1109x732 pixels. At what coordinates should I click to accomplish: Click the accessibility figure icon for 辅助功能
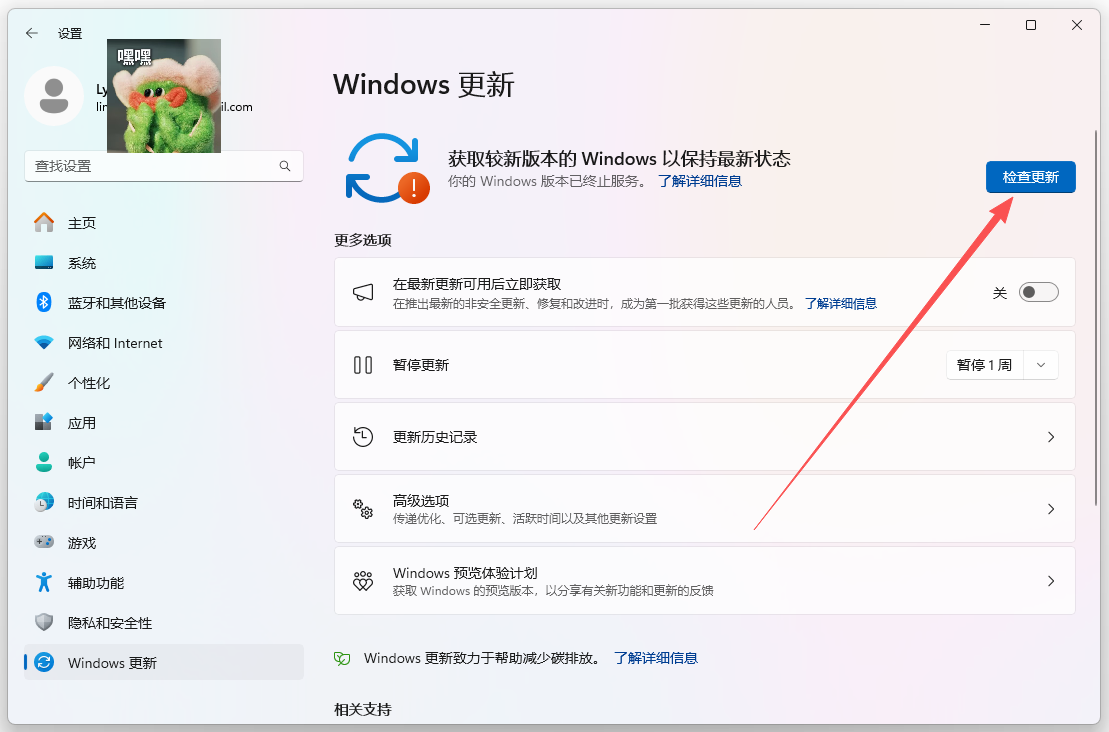(x=44, y=583)
